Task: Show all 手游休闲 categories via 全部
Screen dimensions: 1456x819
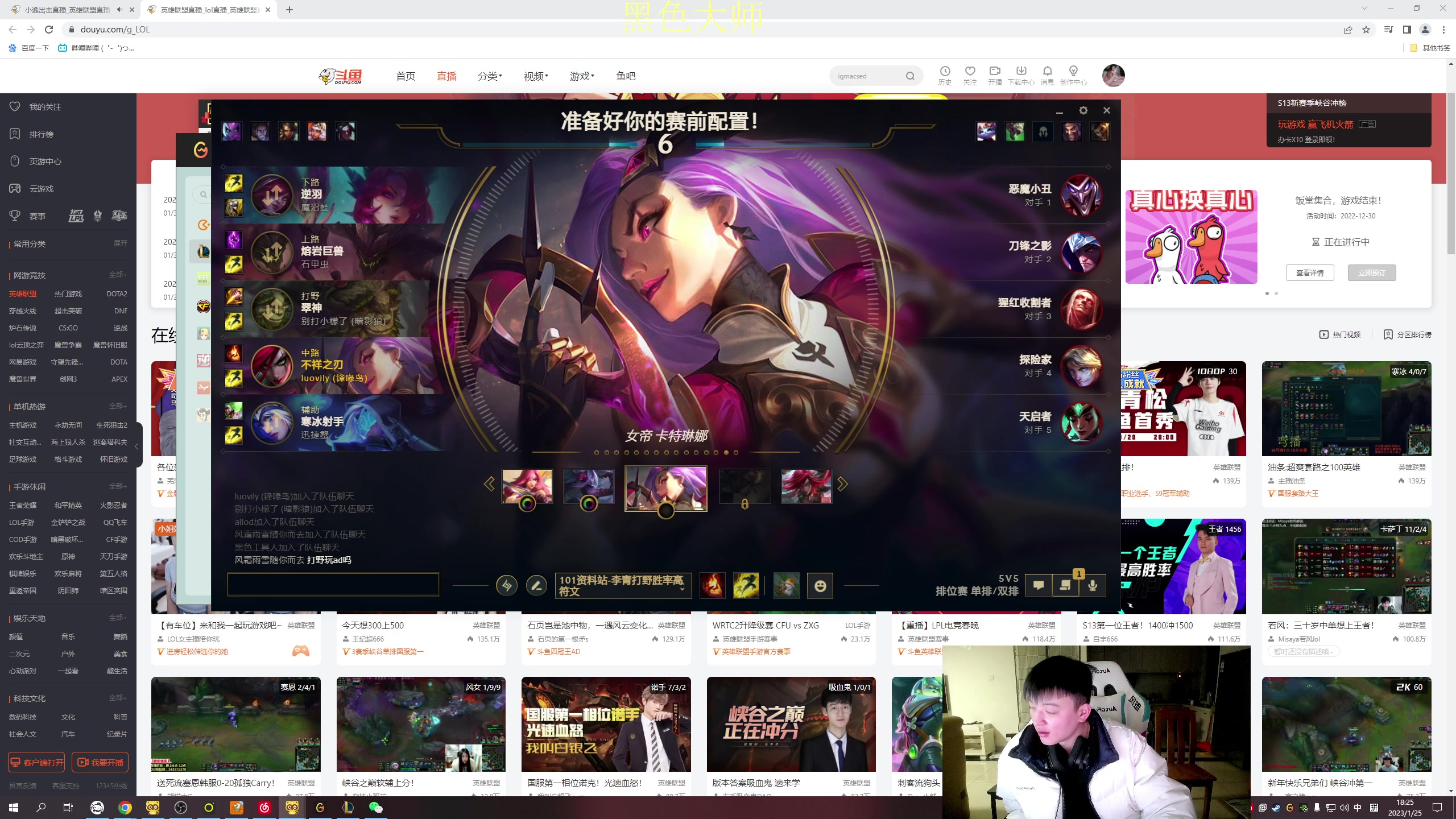Action: tap(118, 486)
